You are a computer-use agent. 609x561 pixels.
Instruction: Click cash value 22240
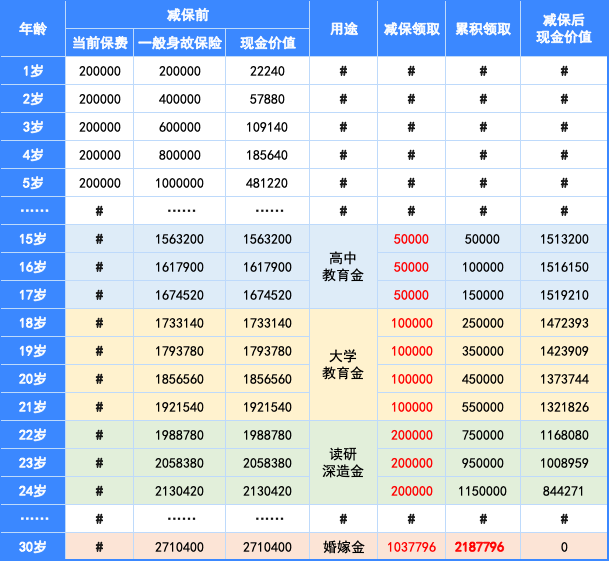pyautogui.click(x=267, y=71)
